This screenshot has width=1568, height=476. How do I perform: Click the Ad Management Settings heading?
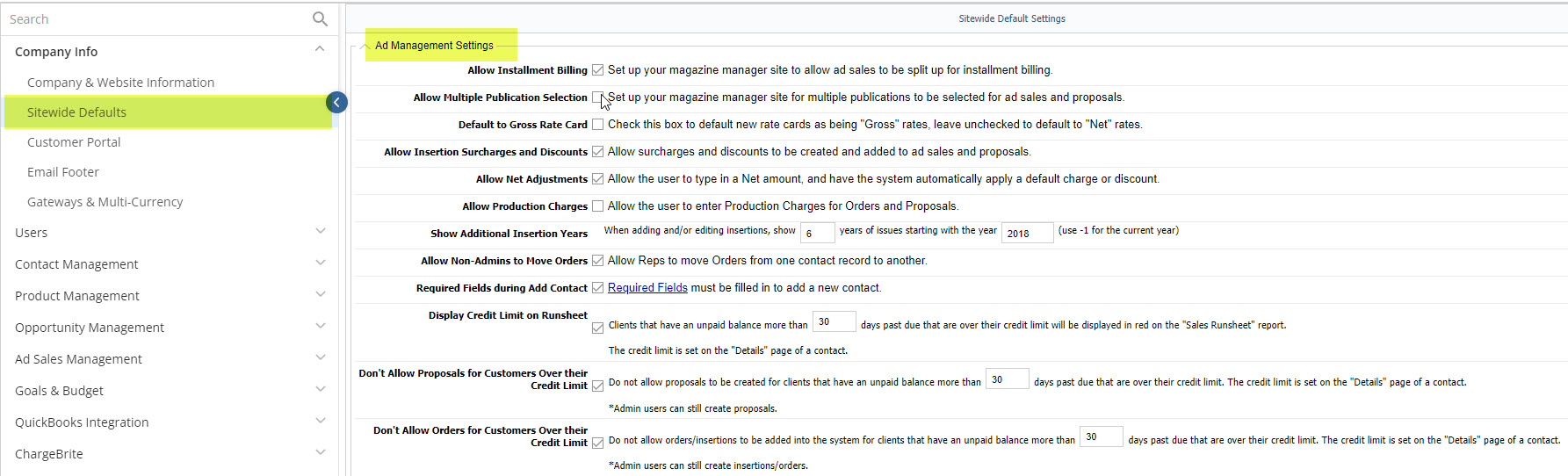point(434,46)
